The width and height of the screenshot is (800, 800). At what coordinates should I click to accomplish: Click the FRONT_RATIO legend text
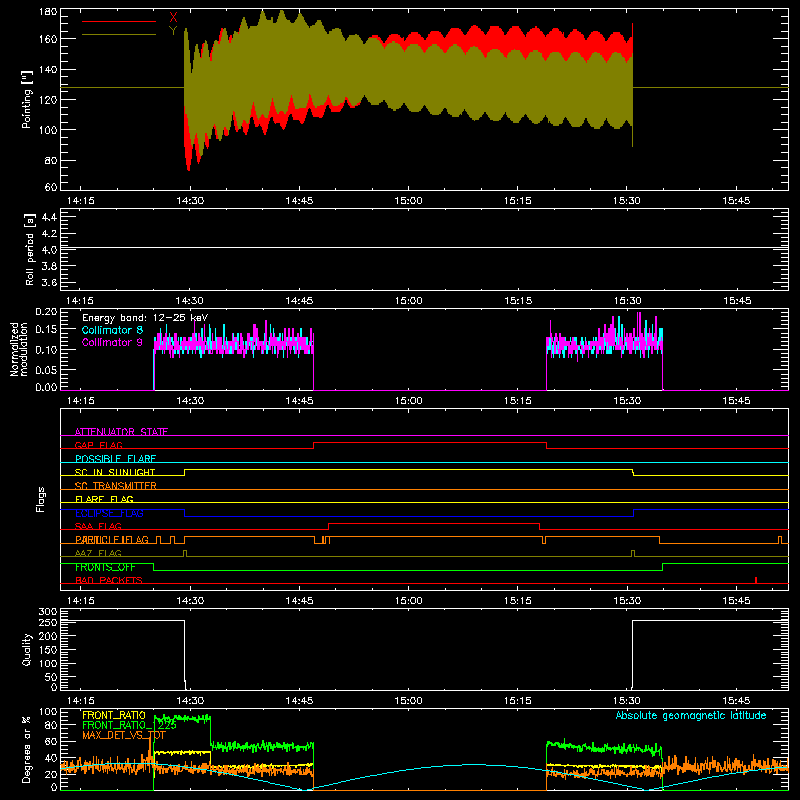pos(114,715)
